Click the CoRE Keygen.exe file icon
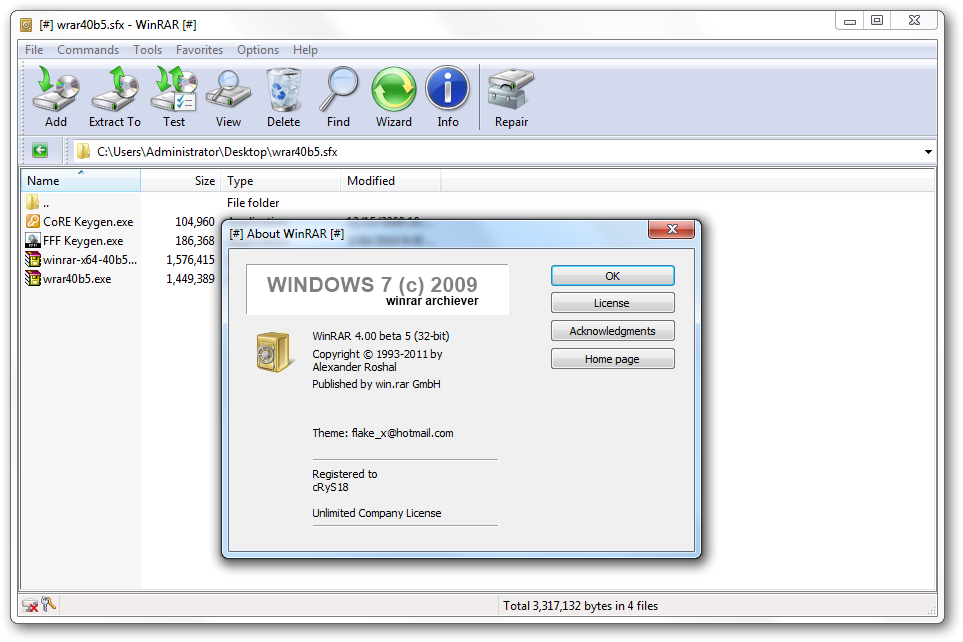This screenshot has height=642, width=963. (x=33, y=221)
